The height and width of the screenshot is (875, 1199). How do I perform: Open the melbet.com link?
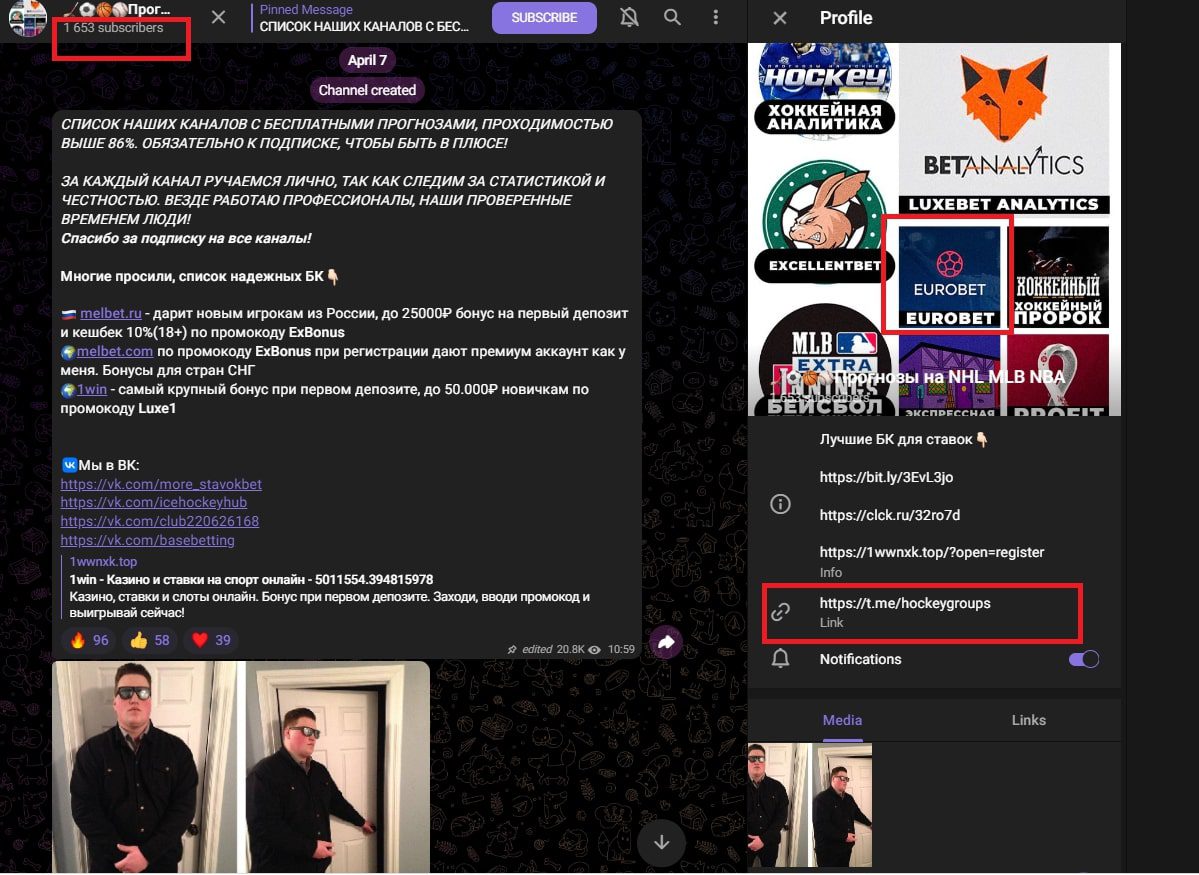pyautogui.click(x=115, y=351)
